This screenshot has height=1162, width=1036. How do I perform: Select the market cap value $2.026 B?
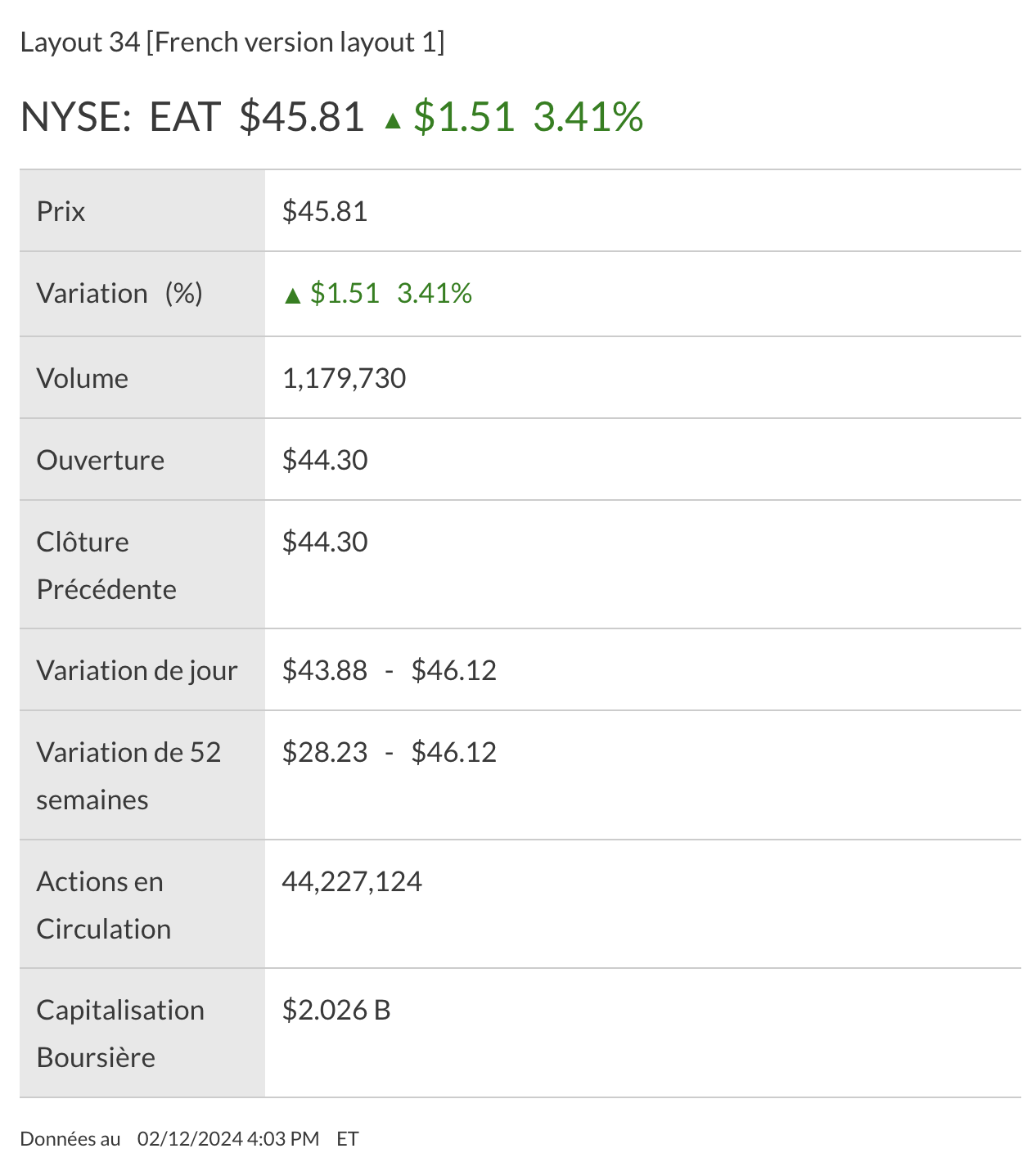[336, 1011]
